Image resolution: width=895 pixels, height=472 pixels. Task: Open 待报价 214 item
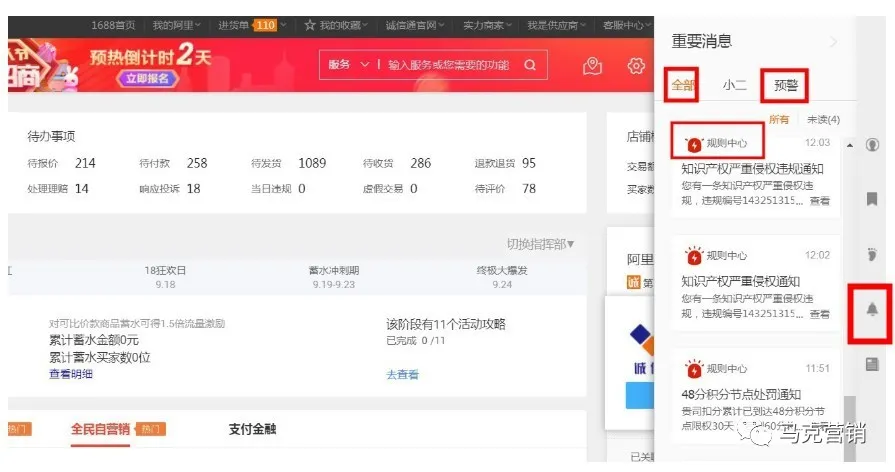(61, 163)
